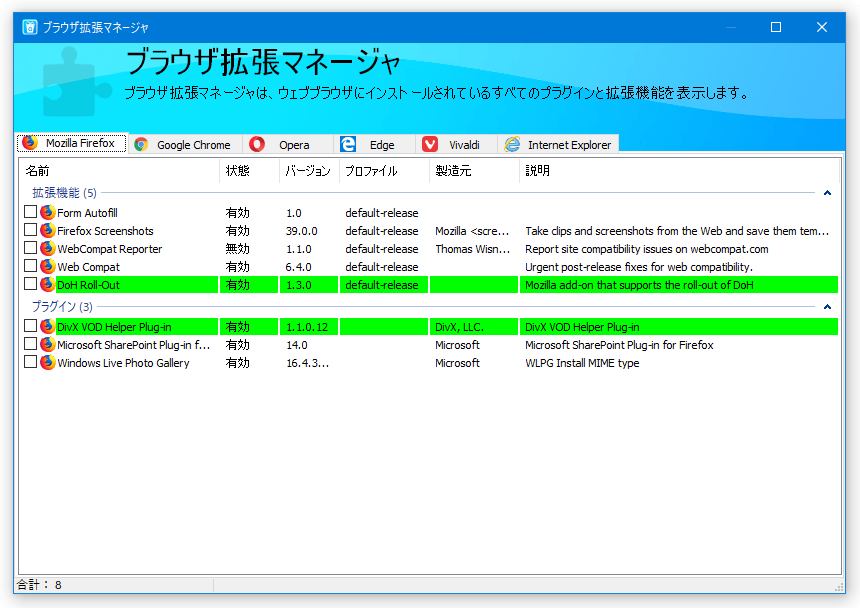Click version 39.0.0 of Firefox Screenshots
The image size is (860, 608).
(302, 231)
